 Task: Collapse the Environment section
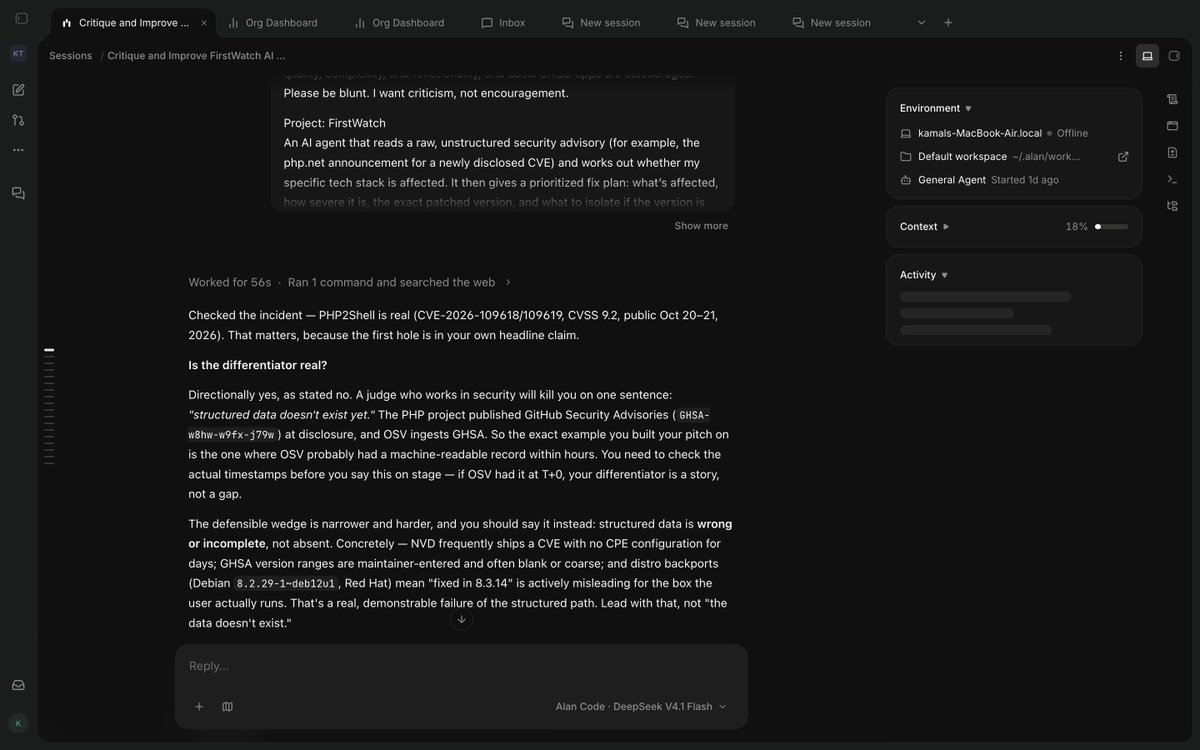coord(936,108)
